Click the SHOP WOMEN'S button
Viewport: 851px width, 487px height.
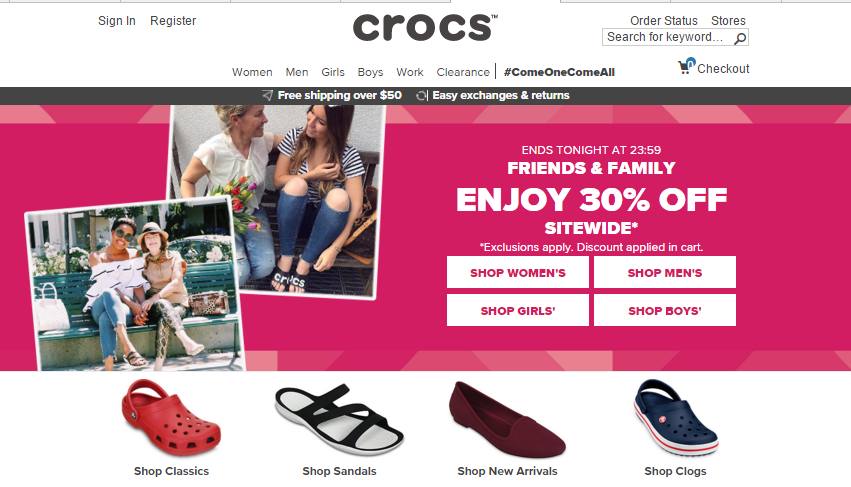[x=518, y=273]
